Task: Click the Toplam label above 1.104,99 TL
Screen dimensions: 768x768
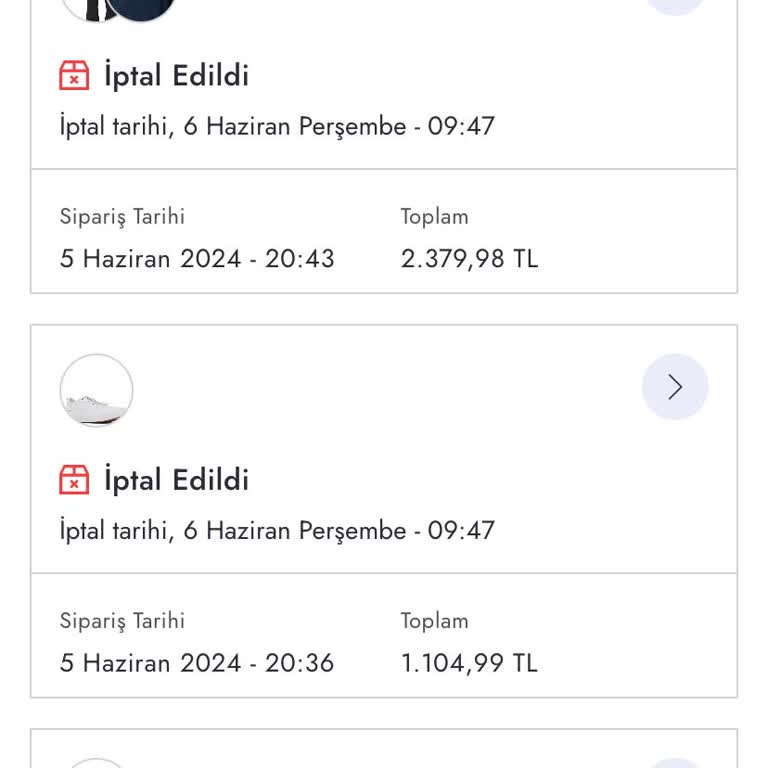Action: 434,621
